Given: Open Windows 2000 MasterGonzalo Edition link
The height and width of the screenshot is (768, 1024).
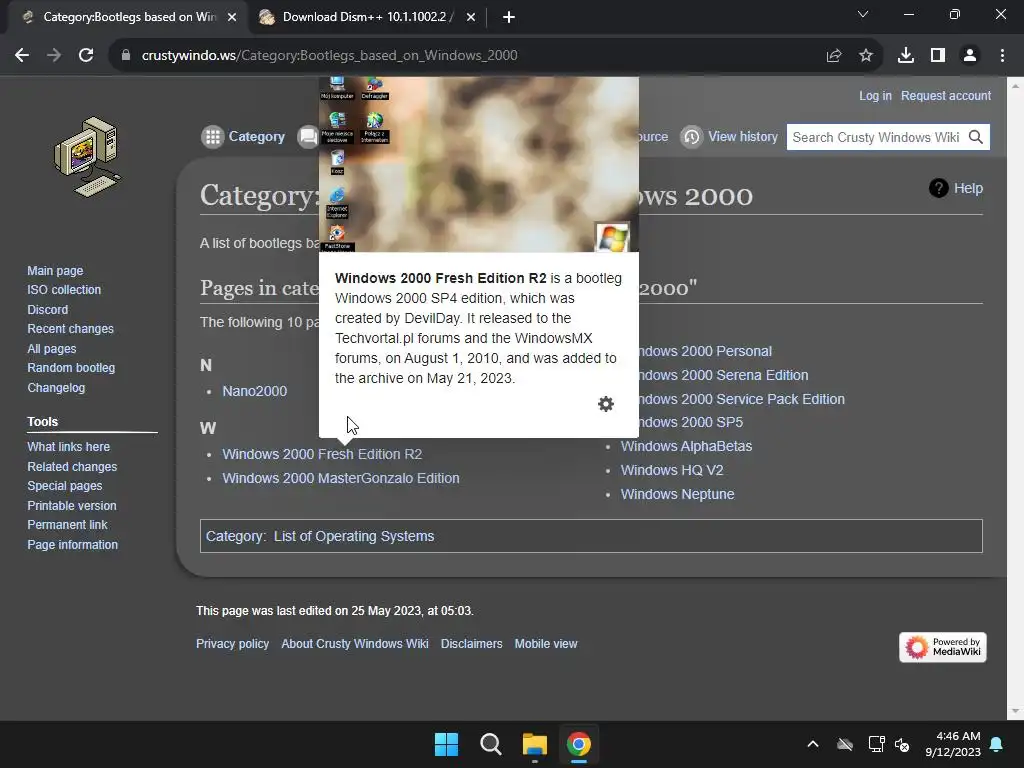Looking at the screenshot, I should pyautogui.click(x=341, y=478).
